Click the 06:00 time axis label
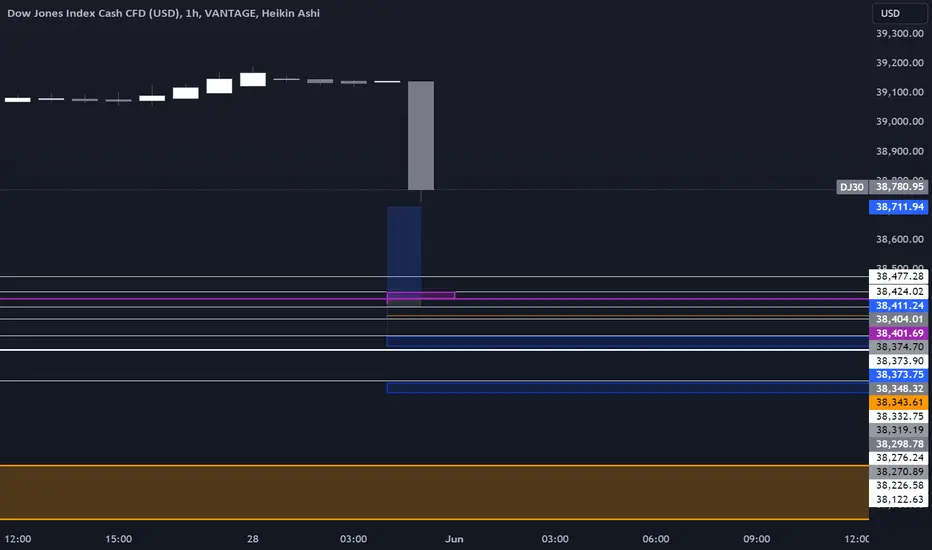932x550 pixels. click(656, 539)
